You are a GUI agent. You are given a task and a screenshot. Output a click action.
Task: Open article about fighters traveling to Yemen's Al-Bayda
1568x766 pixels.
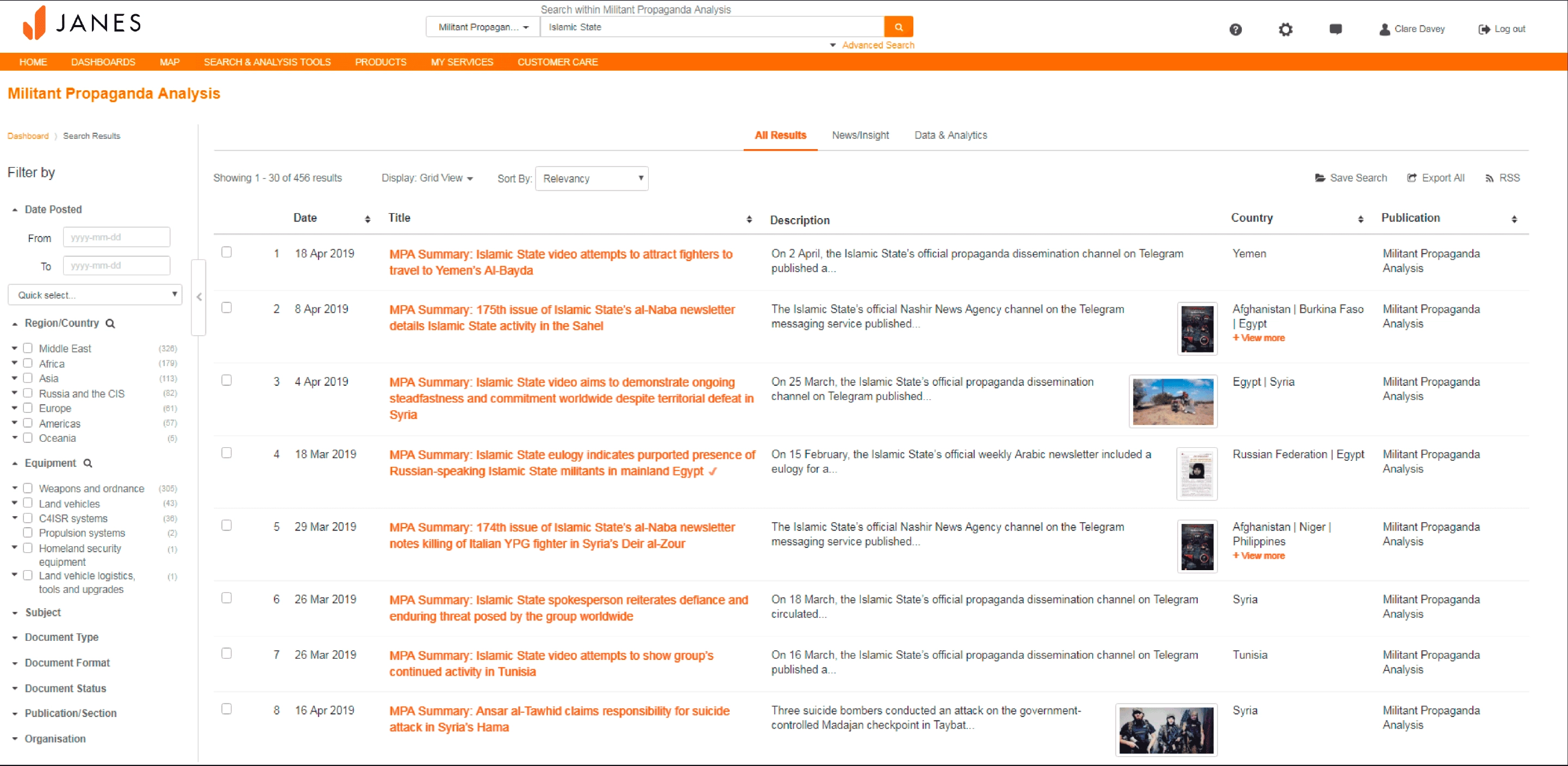coord(561,262)
